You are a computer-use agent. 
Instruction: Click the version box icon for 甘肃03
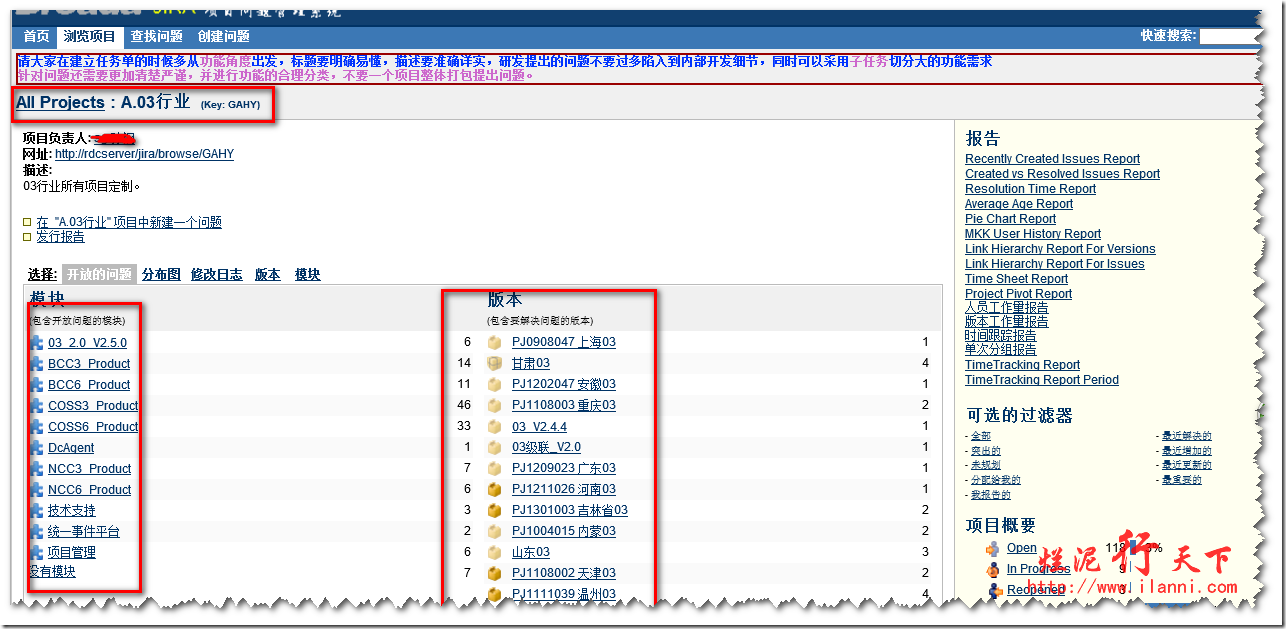click(x=494, y=364)
